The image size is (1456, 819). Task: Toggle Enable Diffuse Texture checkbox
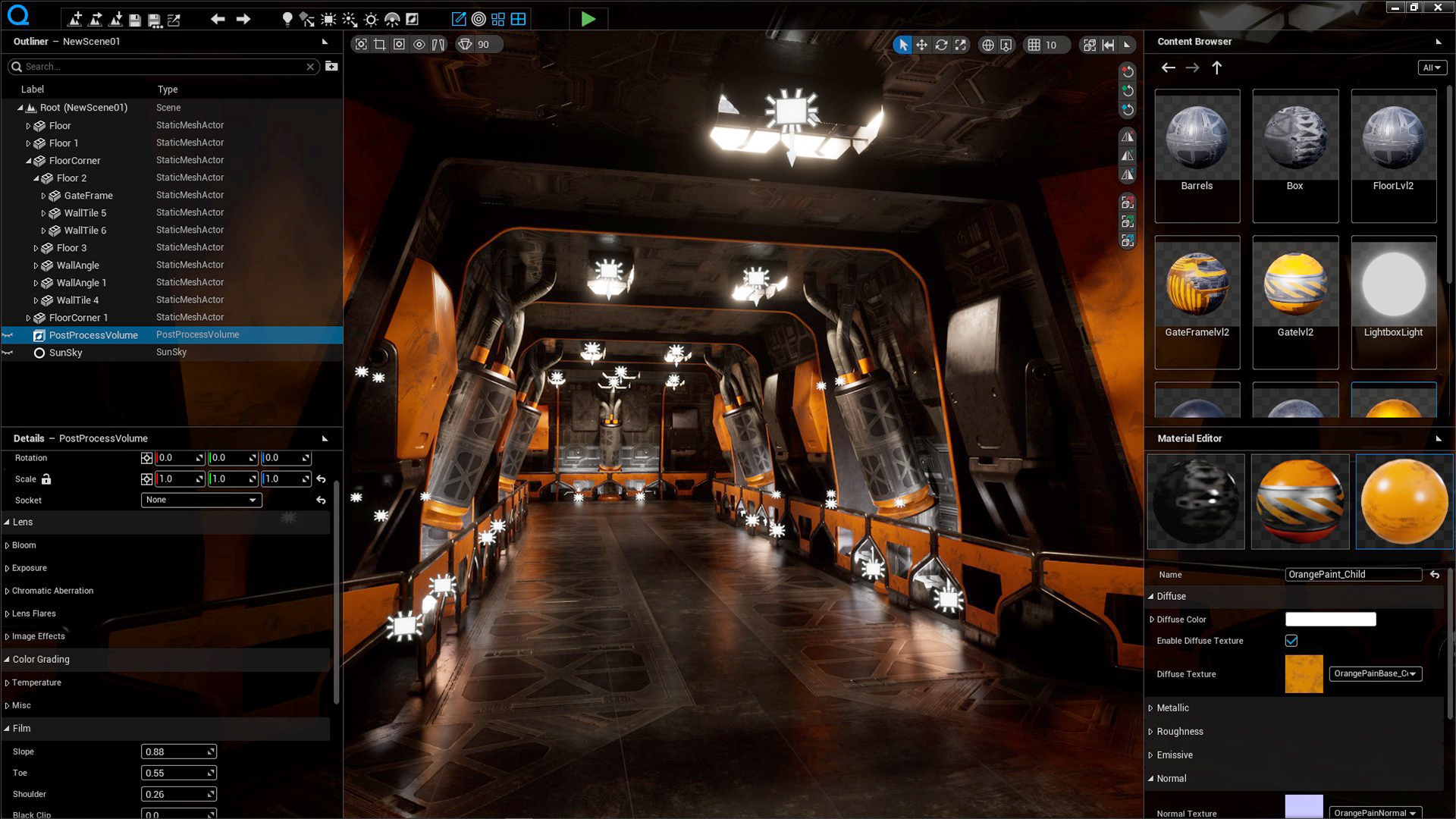pos(1292,640)
